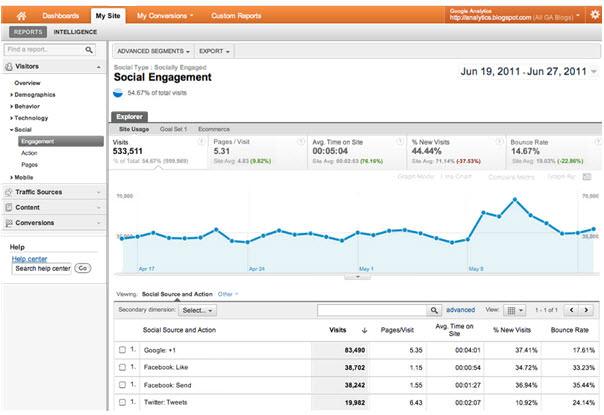Viewport: 604px width, 415px height.
Task: Open help icon on Pages / Visit metric
Action: click(x=300, y=142)
